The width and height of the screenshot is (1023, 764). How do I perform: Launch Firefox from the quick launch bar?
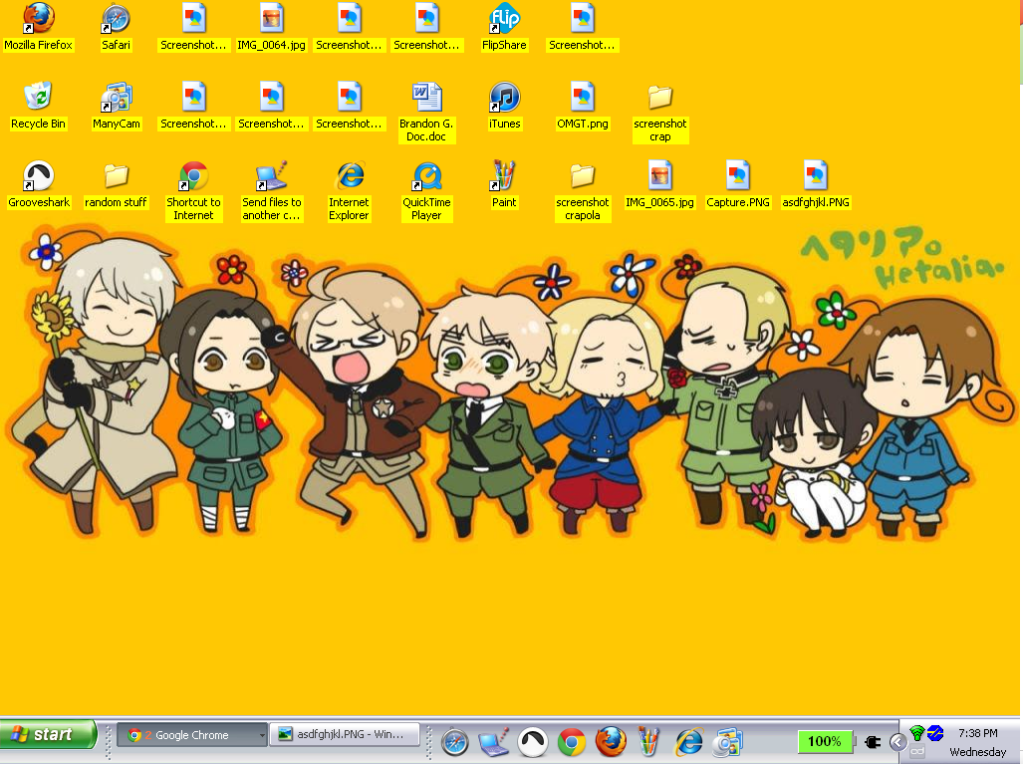611,742
